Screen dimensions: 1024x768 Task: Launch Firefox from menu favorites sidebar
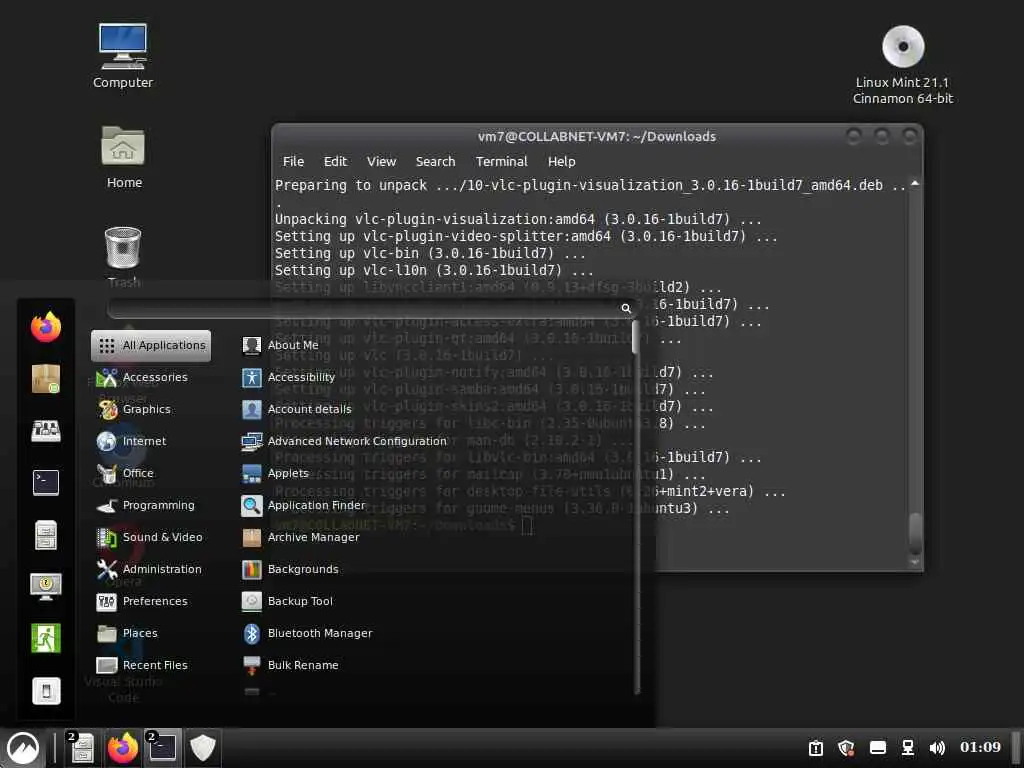(46, 327)
